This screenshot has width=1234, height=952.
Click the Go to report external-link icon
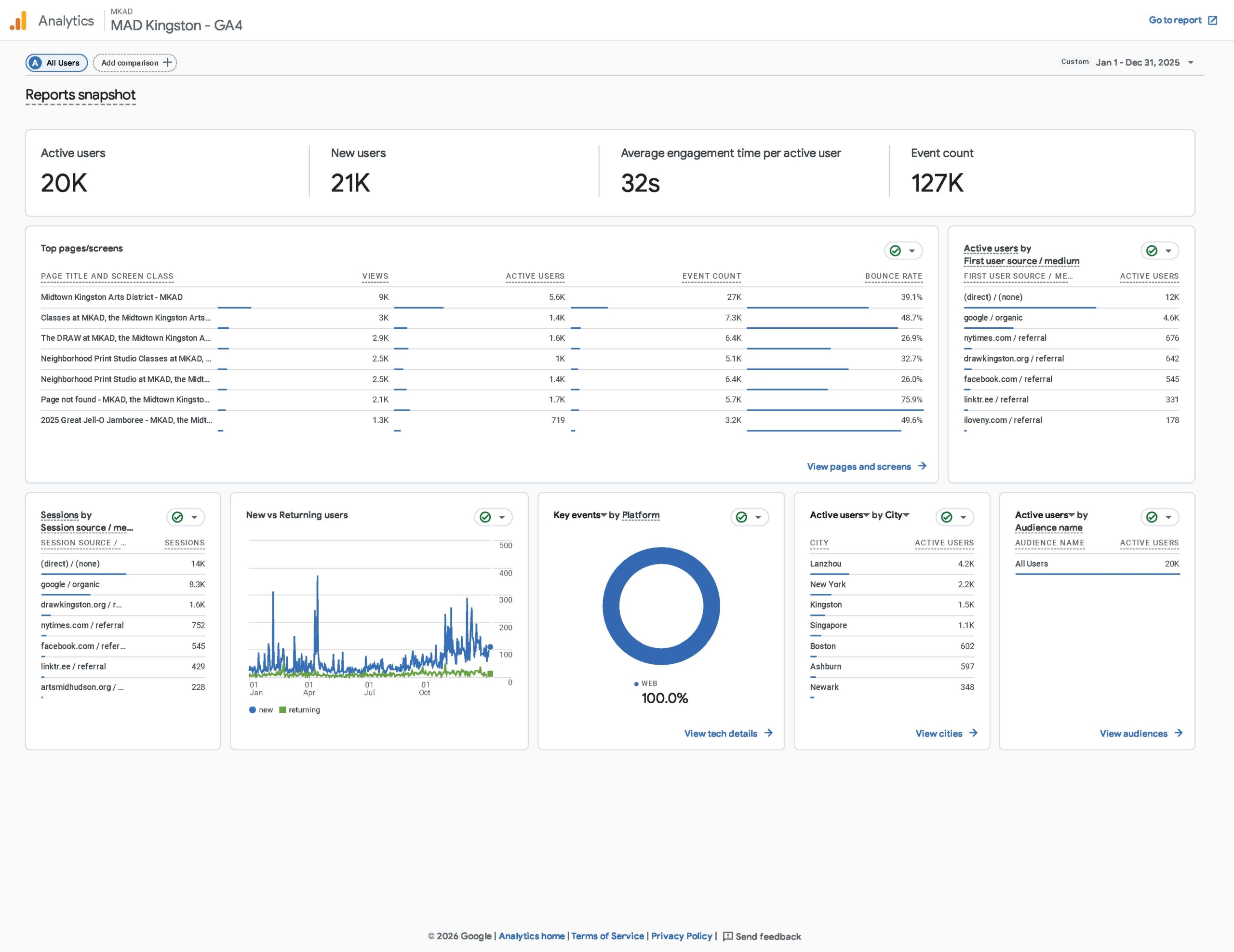1212,20
